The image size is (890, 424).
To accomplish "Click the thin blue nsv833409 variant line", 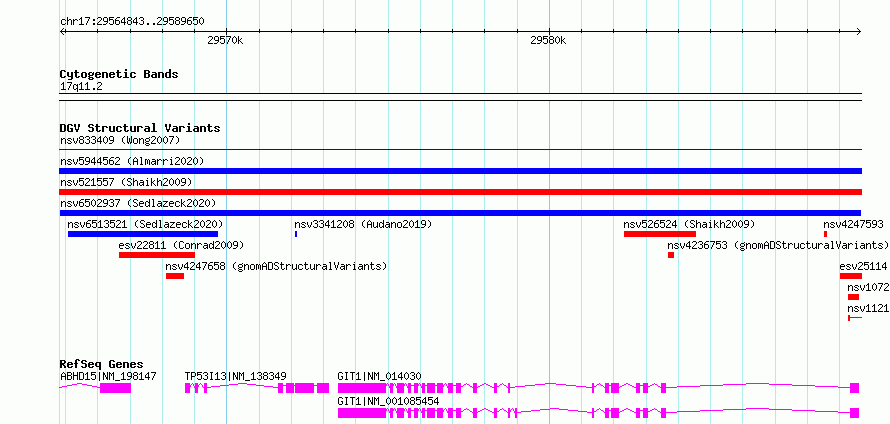I will point(460,150).
